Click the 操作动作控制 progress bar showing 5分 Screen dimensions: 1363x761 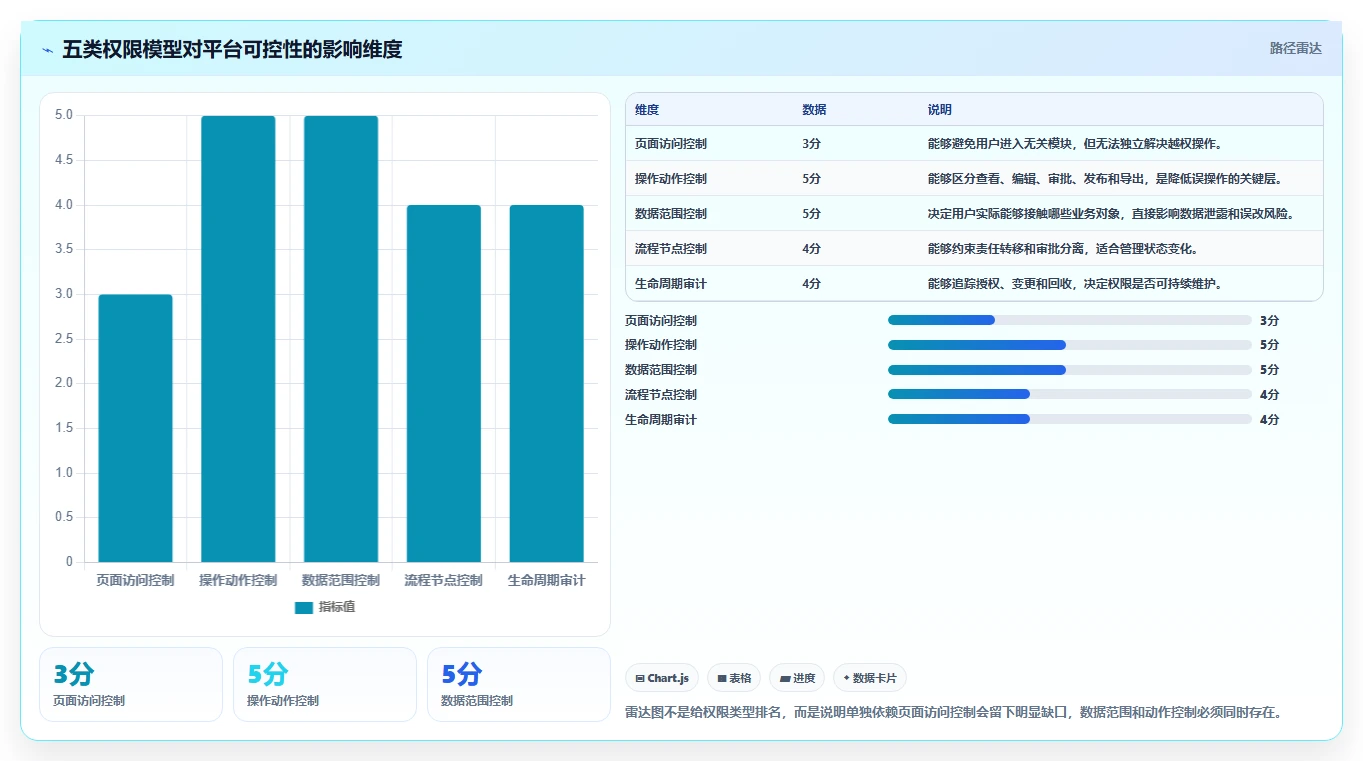(1070, 345)
